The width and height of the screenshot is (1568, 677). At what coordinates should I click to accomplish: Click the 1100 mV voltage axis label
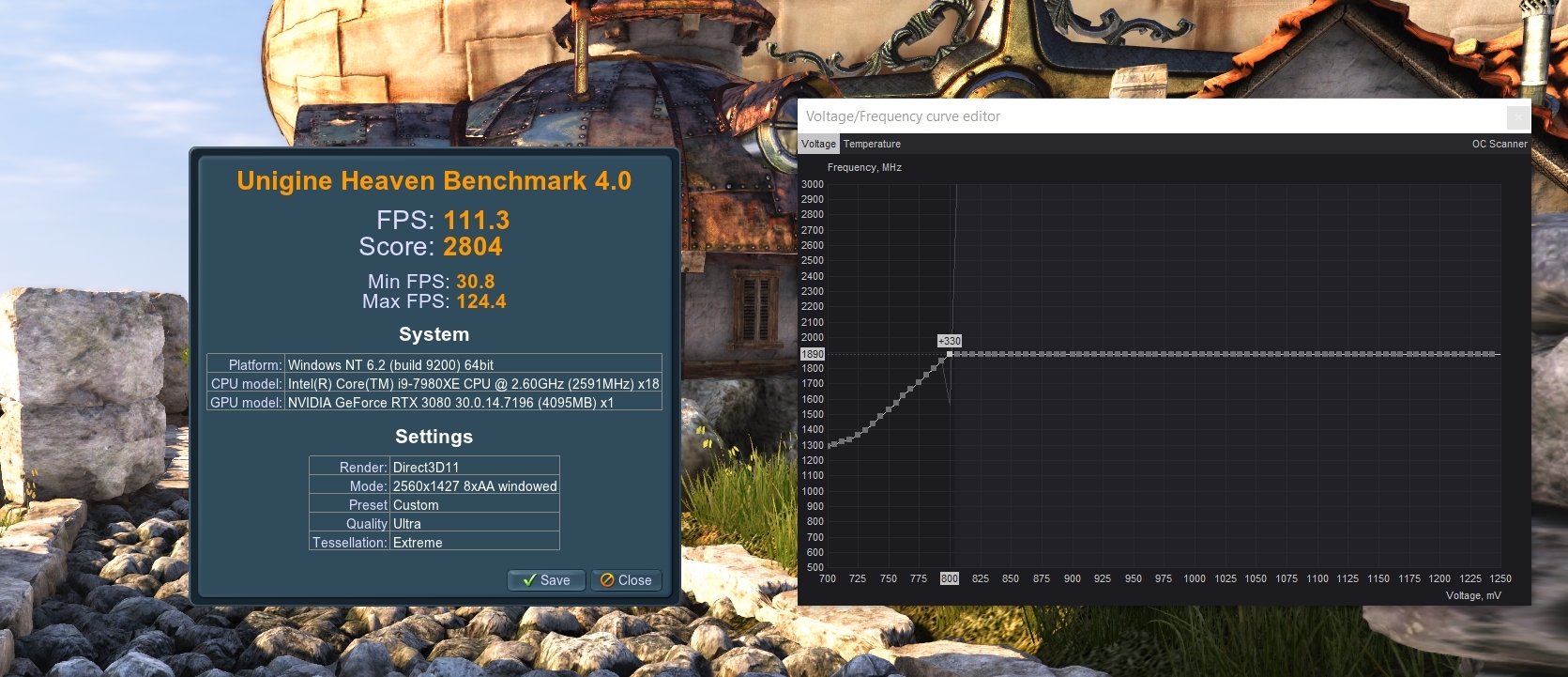(x=1317, y=578)
